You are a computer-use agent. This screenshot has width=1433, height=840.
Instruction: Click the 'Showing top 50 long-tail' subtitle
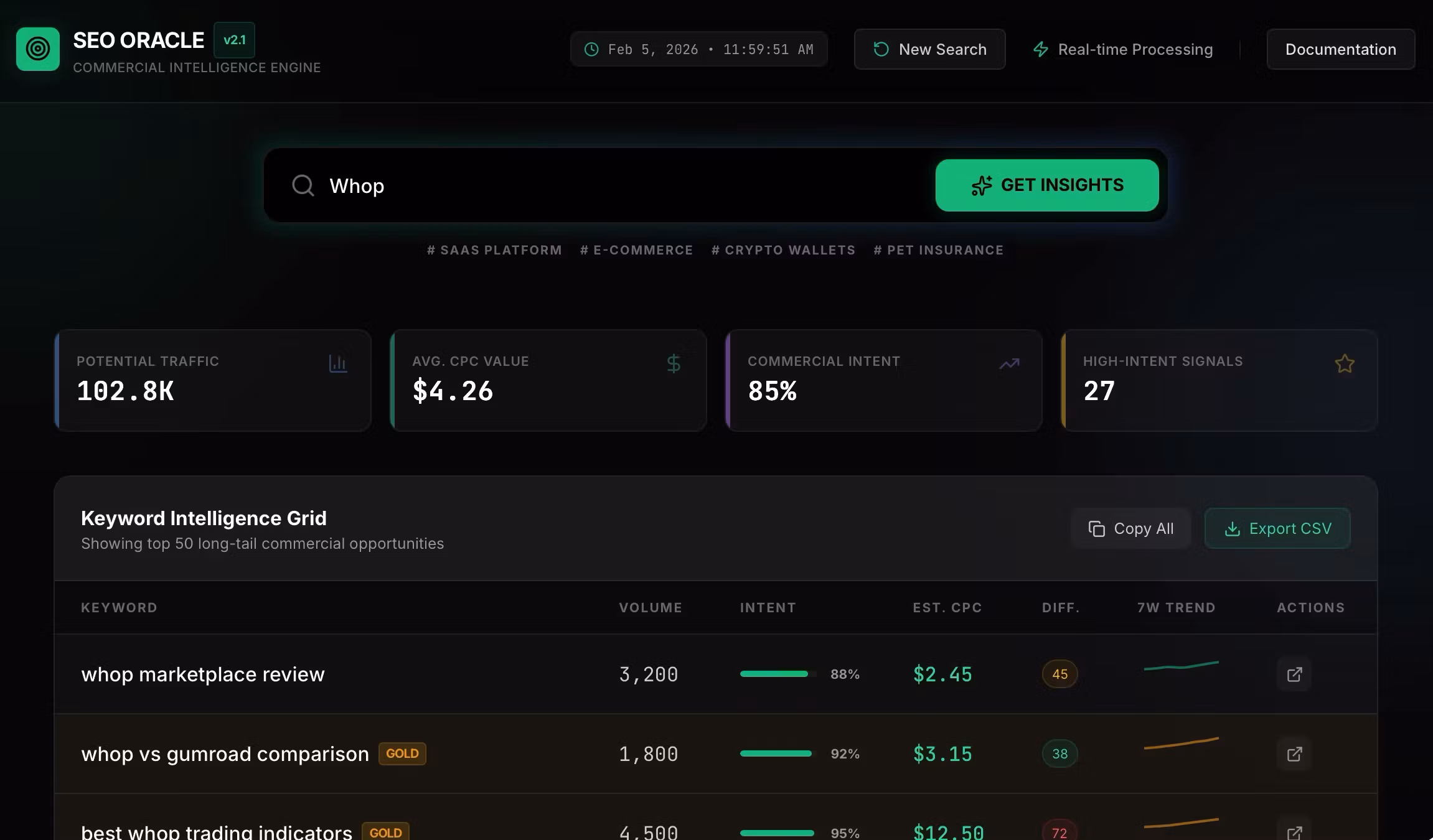pos(262,543)
